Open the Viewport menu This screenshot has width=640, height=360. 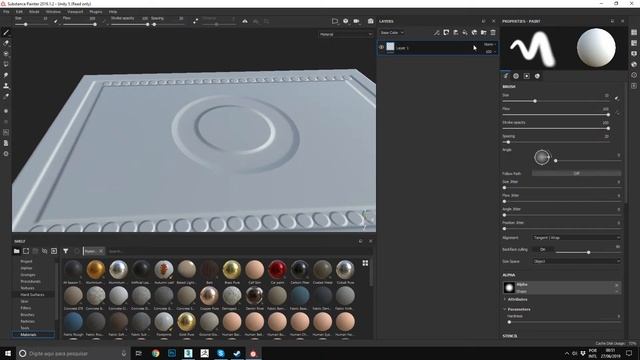click(75, 12)
